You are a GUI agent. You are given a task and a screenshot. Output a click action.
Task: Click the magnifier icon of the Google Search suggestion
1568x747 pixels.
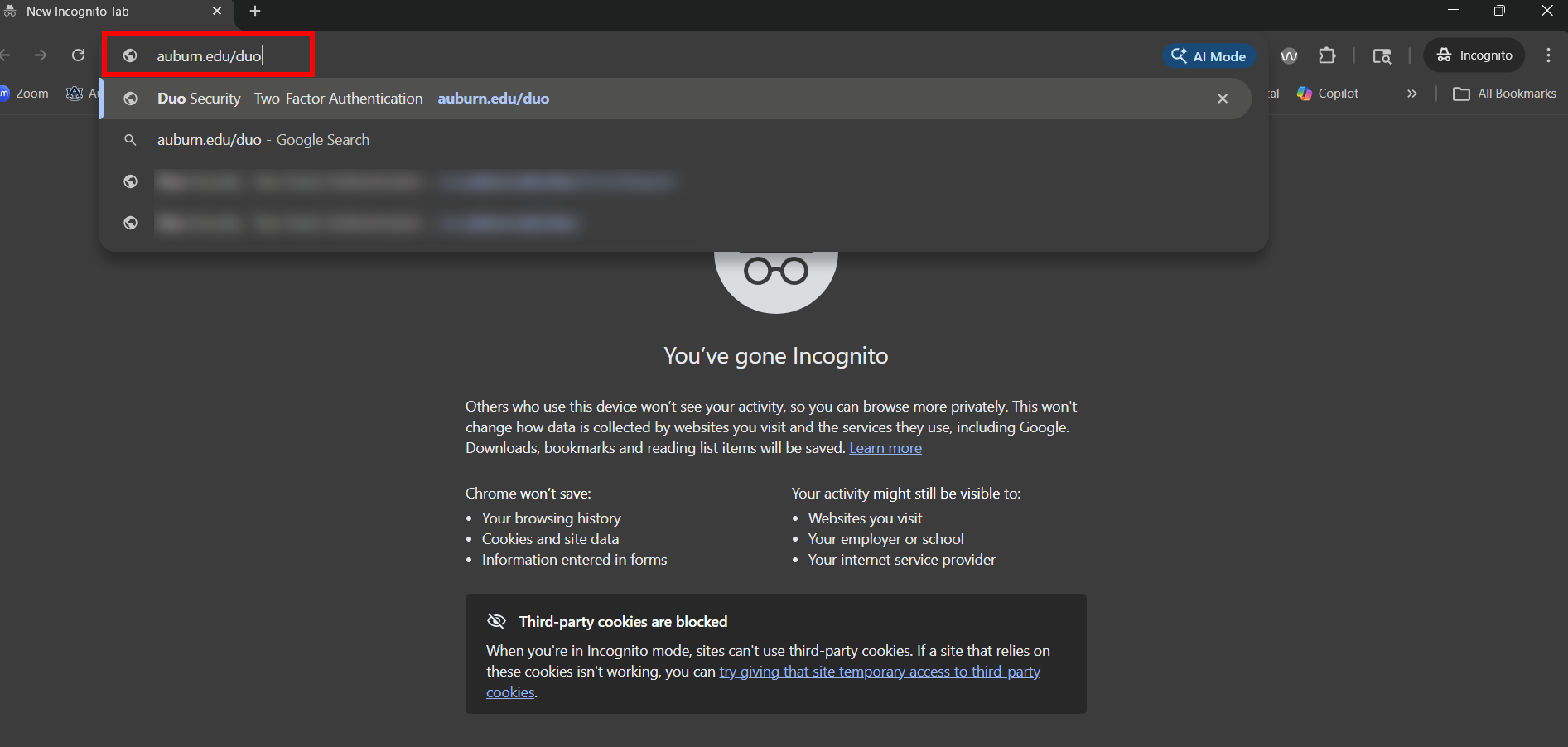[130, 140]
